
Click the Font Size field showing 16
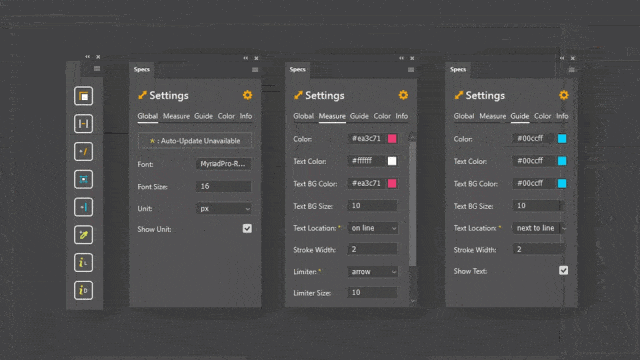pos(224,187)
